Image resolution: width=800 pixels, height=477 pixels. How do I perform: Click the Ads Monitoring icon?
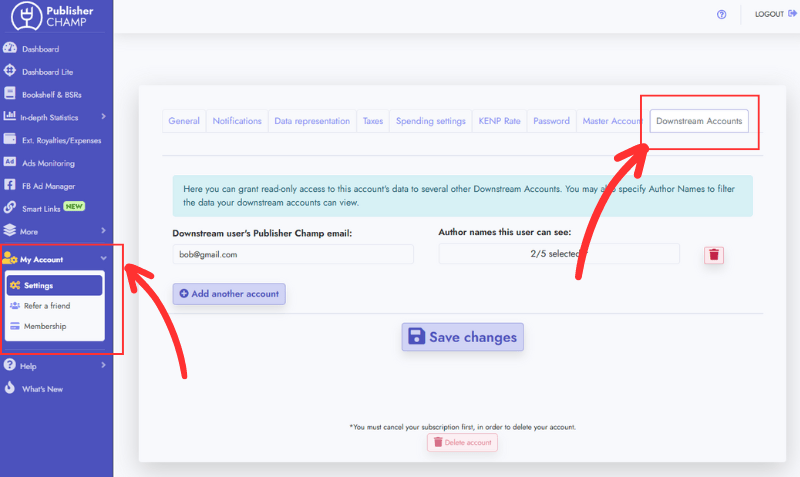click(x=10, y=162)
